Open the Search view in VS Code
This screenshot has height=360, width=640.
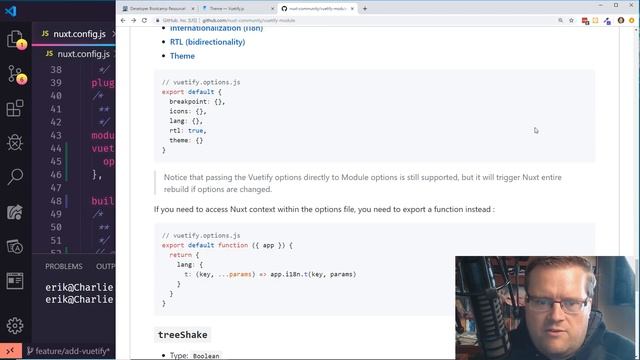15,177
